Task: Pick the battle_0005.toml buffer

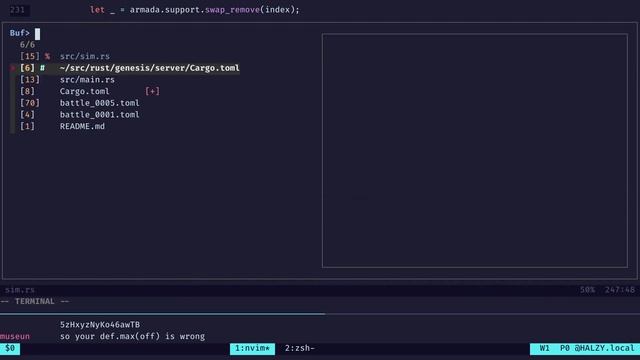Action: click(100, 103)
